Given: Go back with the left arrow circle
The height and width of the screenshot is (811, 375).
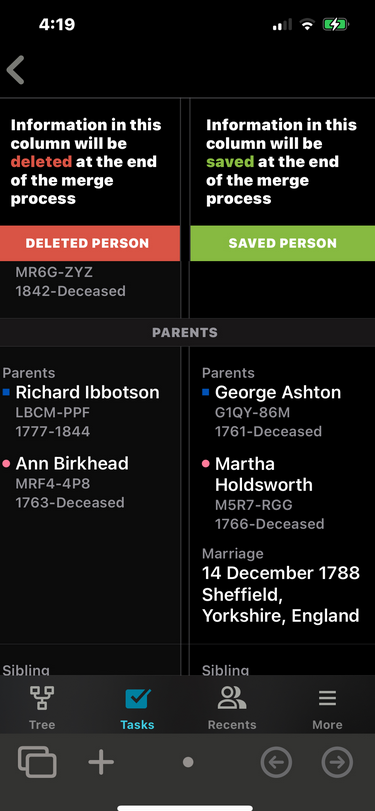Looking at the screenshot, I should 276,762.
